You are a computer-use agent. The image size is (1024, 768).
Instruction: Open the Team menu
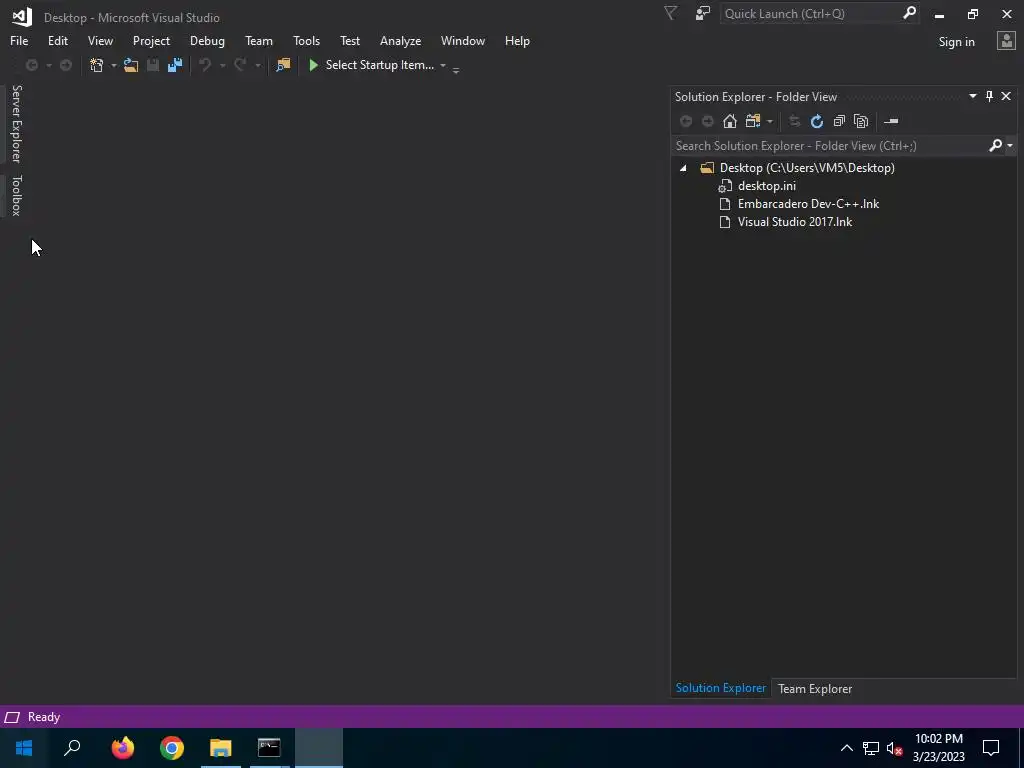pos(259,41)
